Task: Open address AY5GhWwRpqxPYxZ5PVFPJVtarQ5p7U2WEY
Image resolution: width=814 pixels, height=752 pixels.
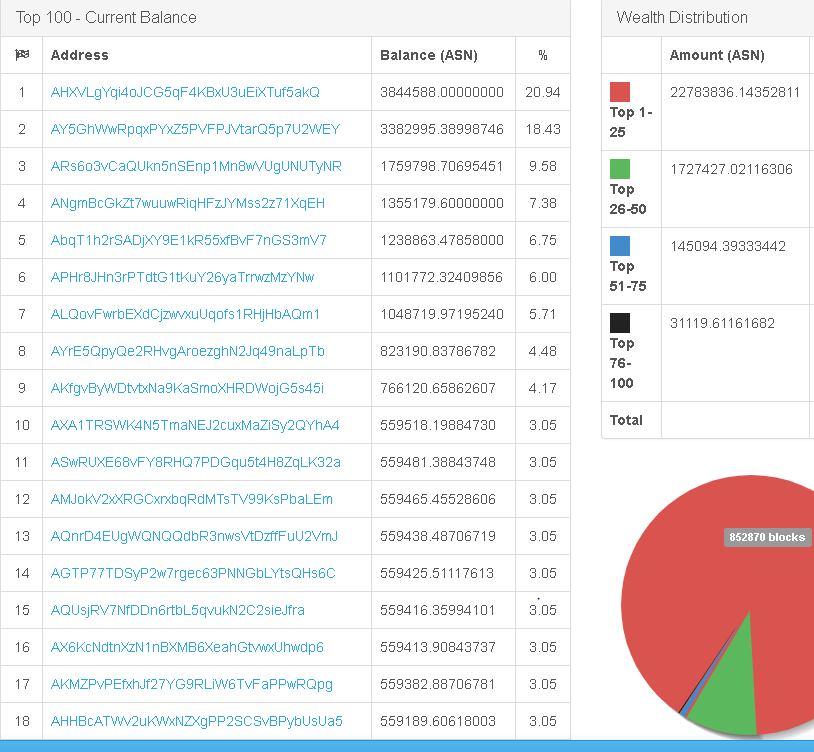Action: [x=195, y=129]
